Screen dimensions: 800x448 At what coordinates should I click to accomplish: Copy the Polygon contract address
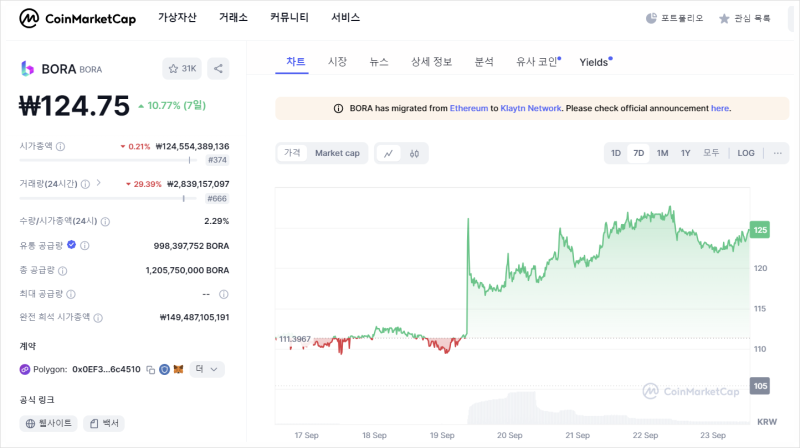pyautogui.click(x=150, y=369)
